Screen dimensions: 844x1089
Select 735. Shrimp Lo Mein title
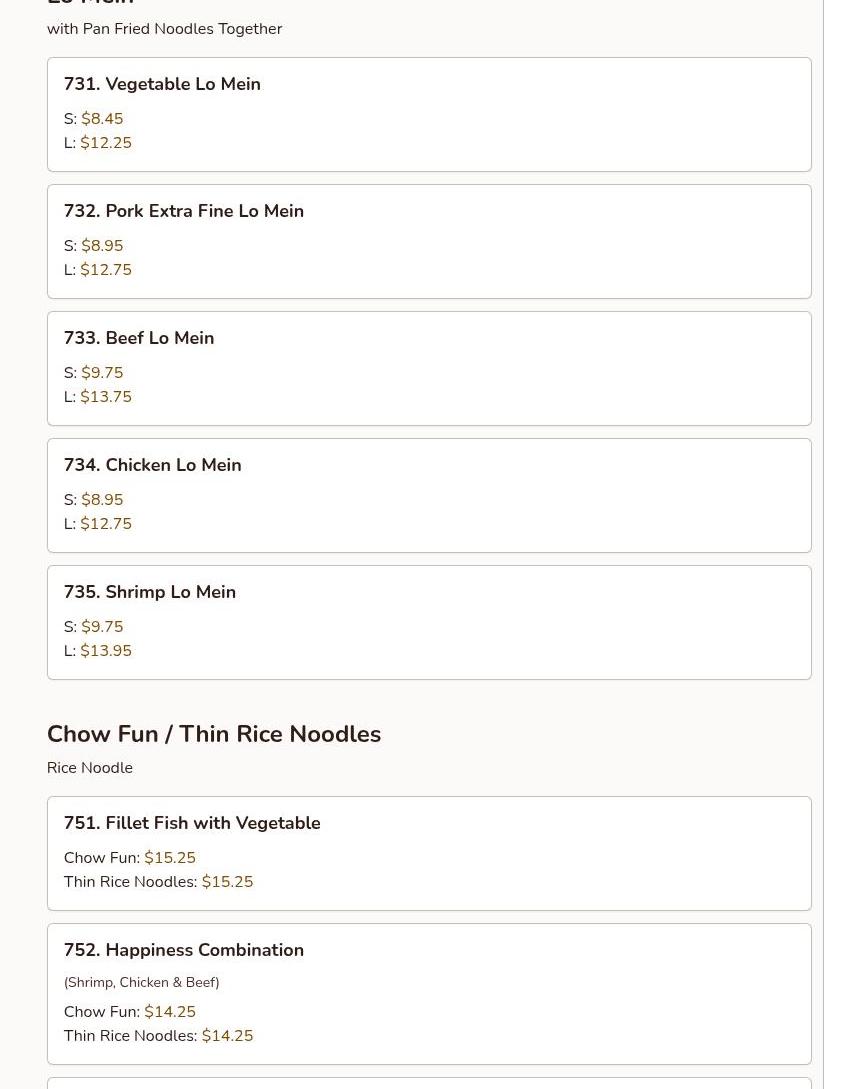click(150, 592)
